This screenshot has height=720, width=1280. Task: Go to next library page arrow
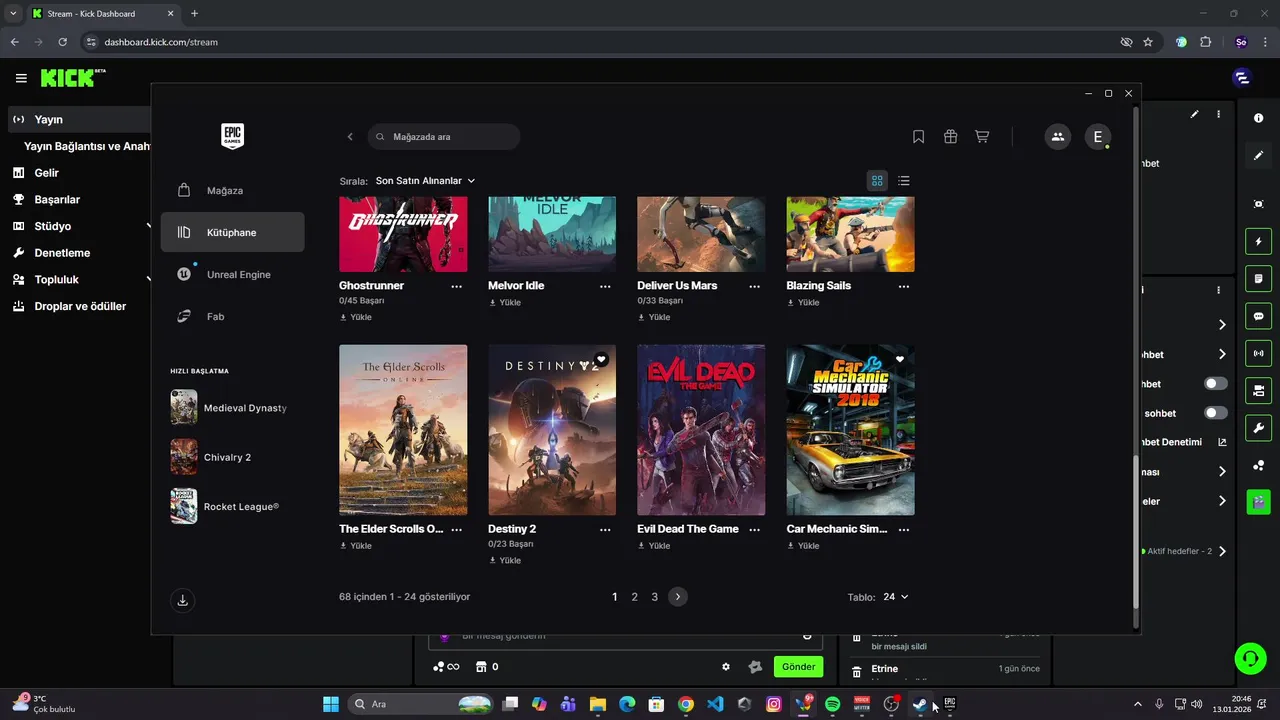coord(678,597)
